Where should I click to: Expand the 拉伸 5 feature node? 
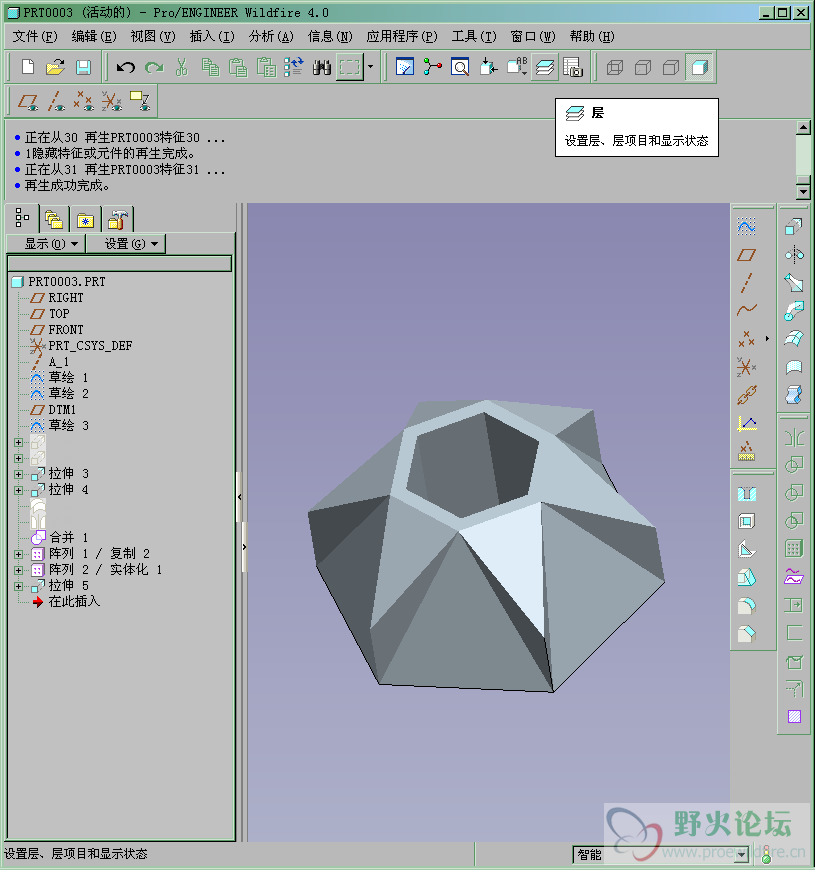click(18, 586)
